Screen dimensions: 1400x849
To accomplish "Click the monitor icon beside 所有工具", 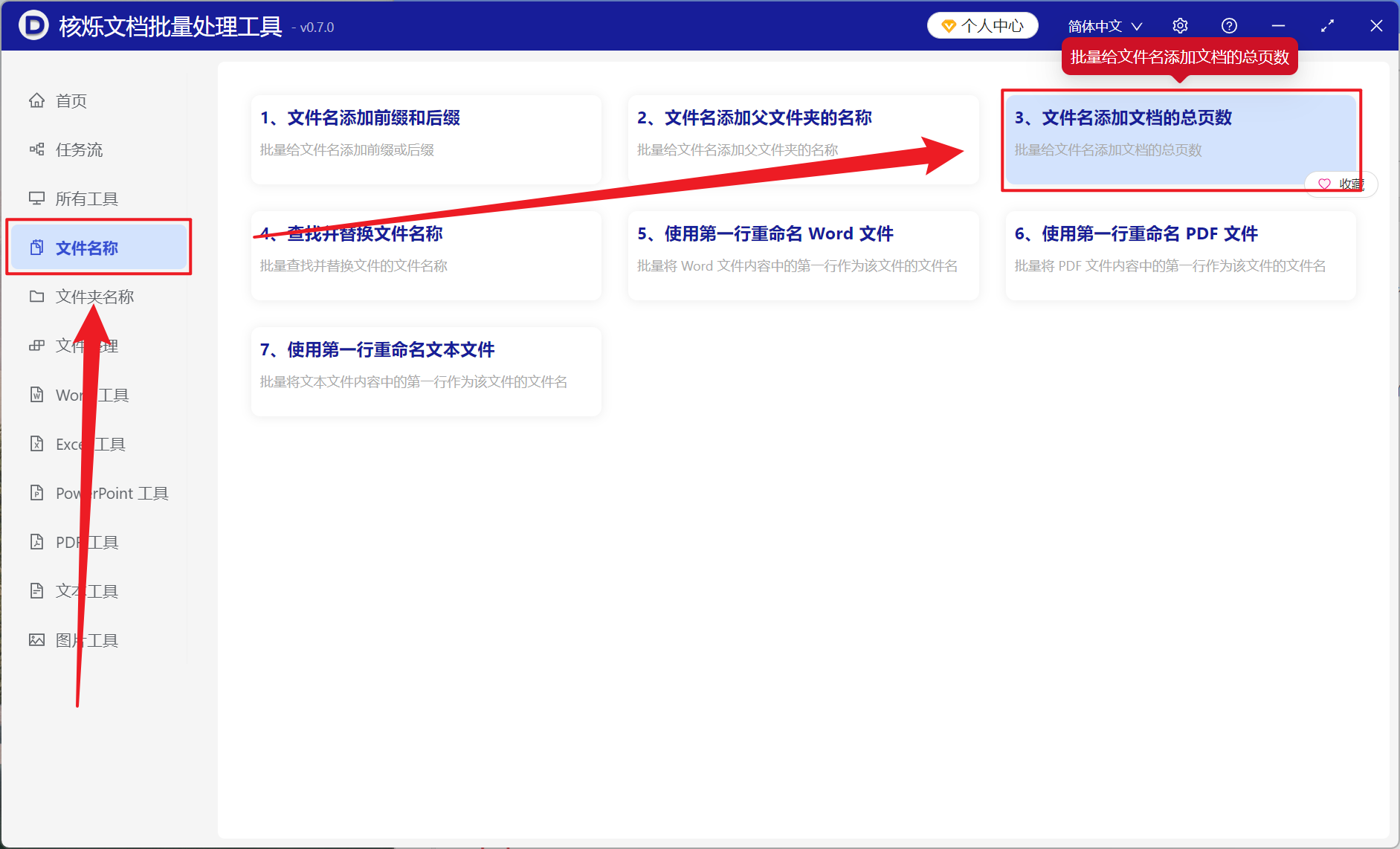I will tap(36, 198).
